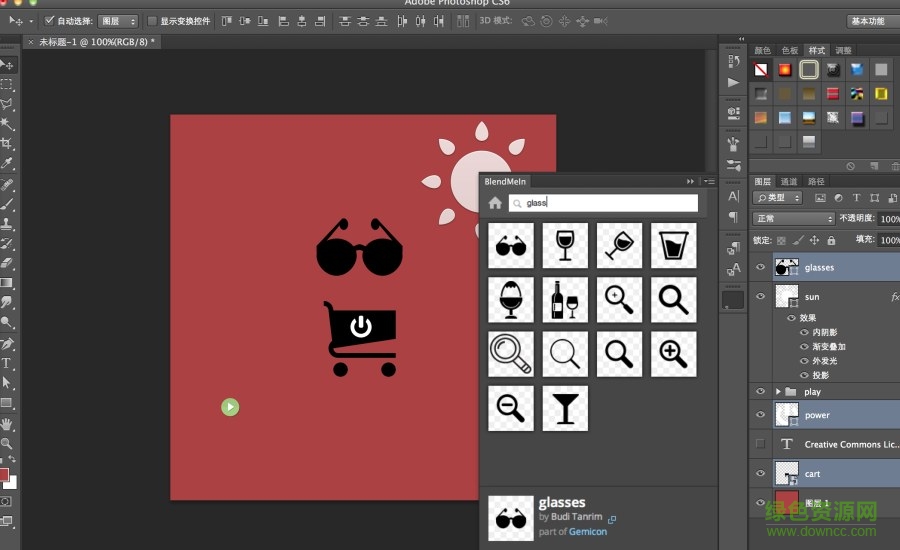Select the Eyedropper tool

[x=7, y=164]
